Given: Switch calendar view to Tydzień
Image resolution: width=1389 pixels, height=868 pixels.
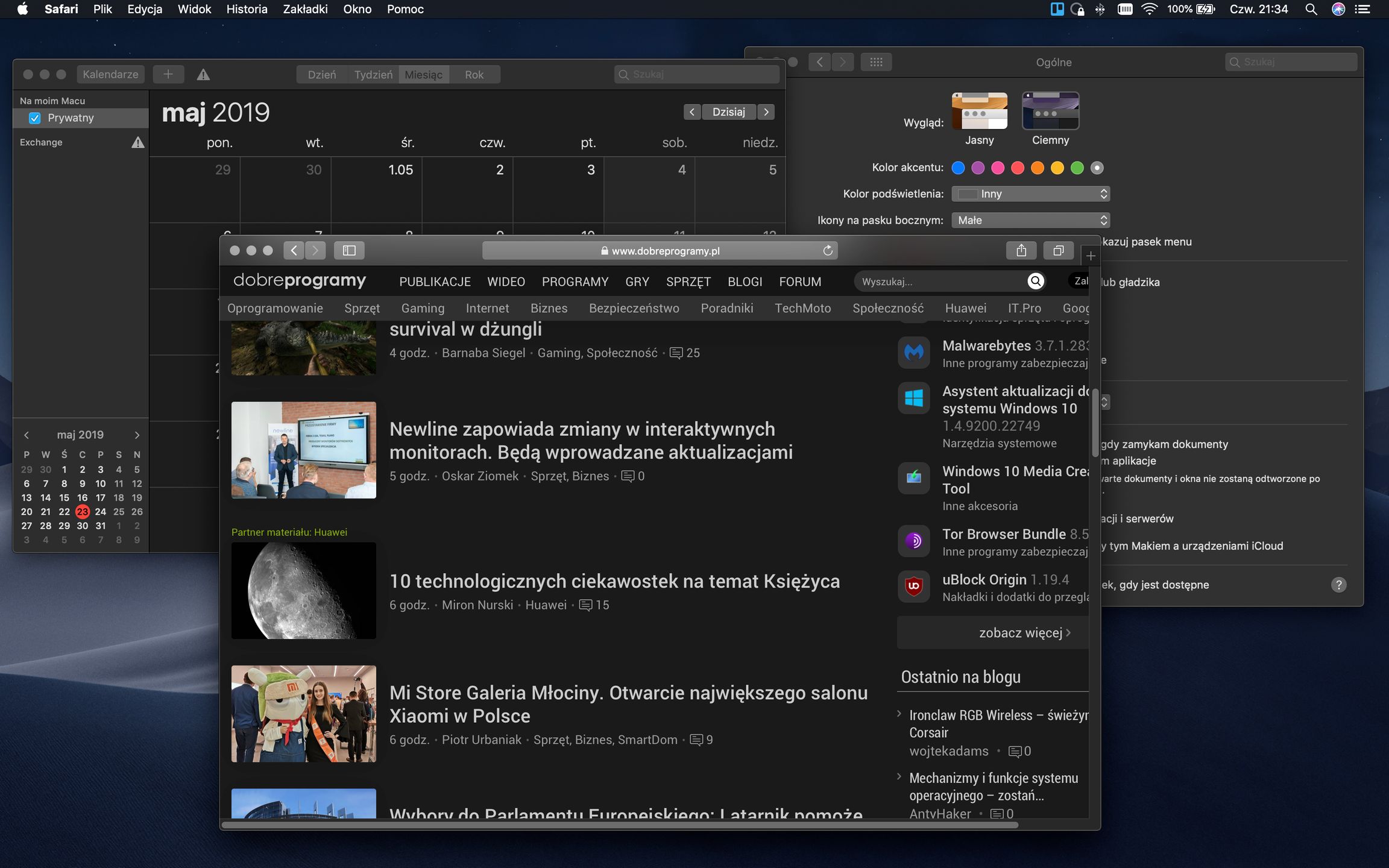Looking at the screenshot, I should 373,74.
